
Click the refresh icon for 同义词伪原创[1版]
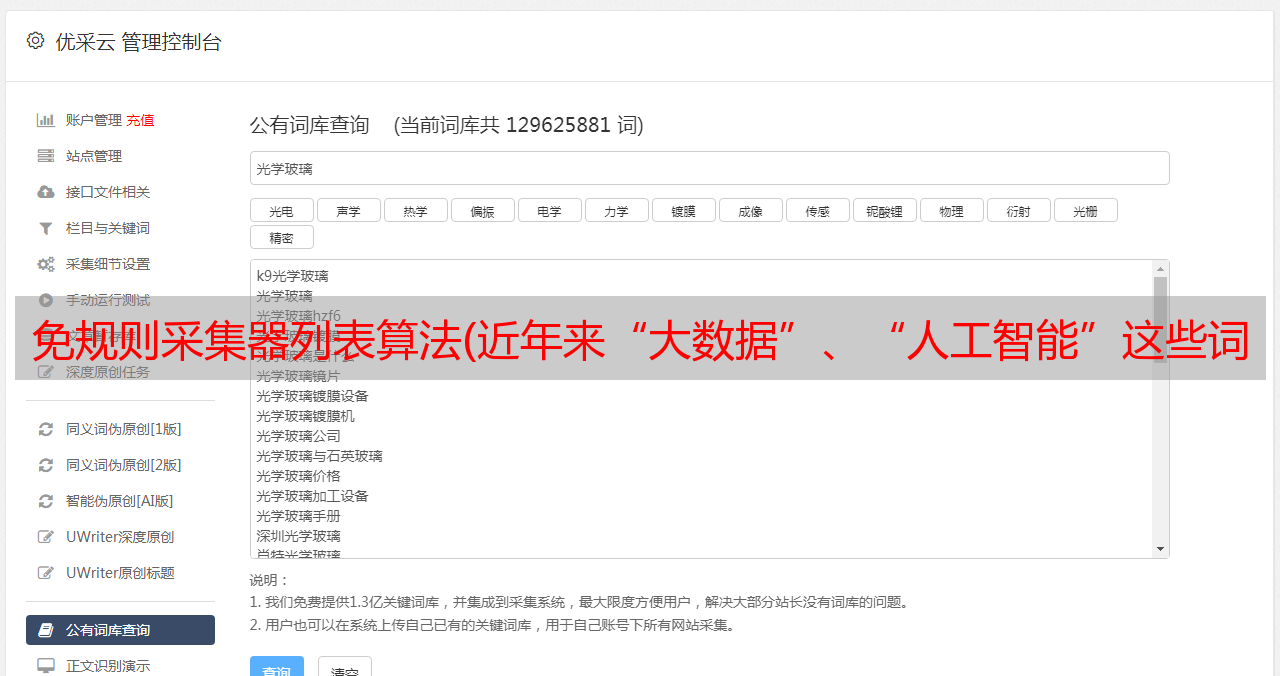point(46,429)
